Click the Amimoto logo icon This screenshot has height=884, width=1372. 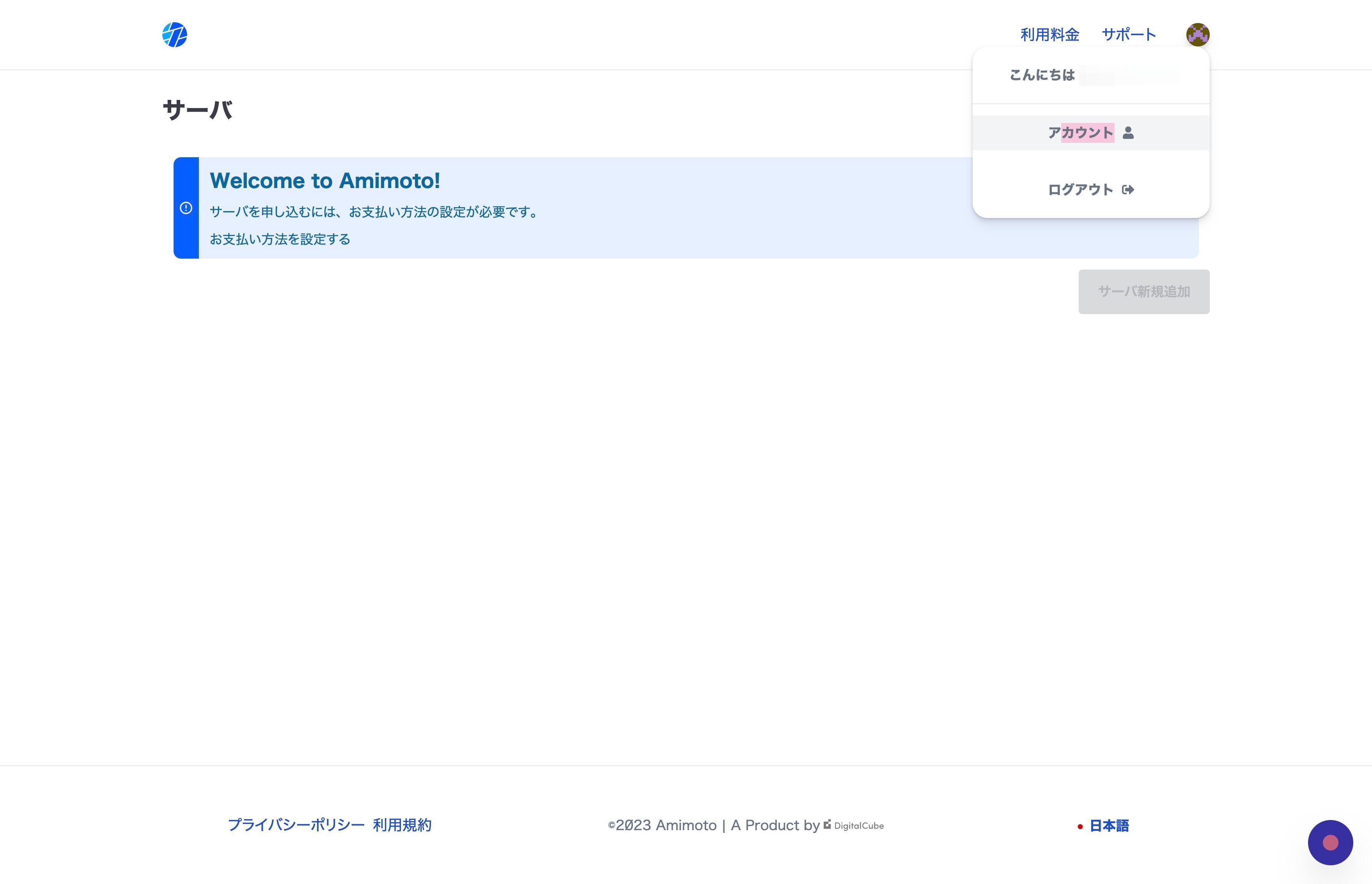[174, 34]
